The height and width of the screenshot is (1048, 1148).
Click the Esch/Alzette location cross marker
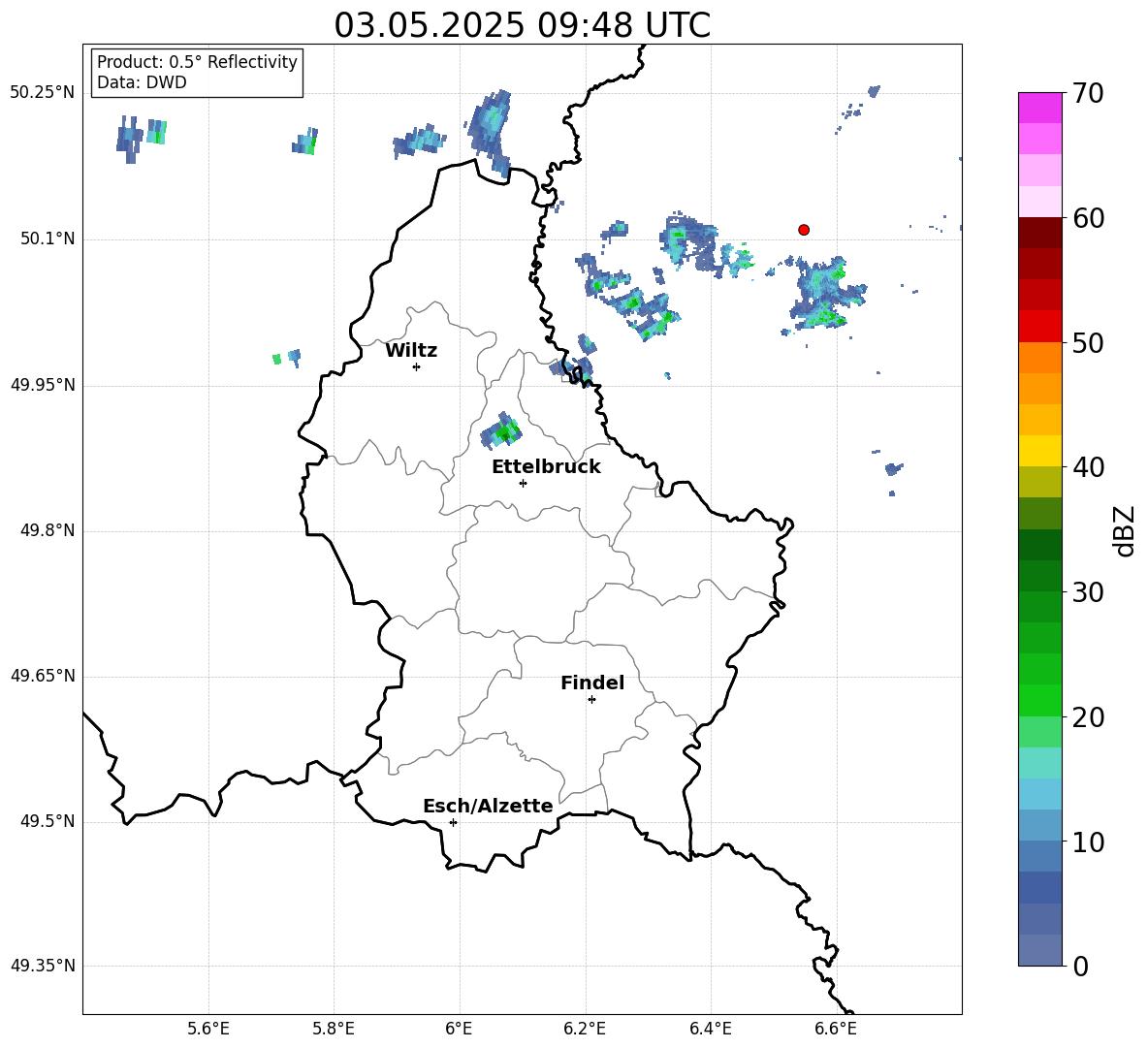click(453, 822)
